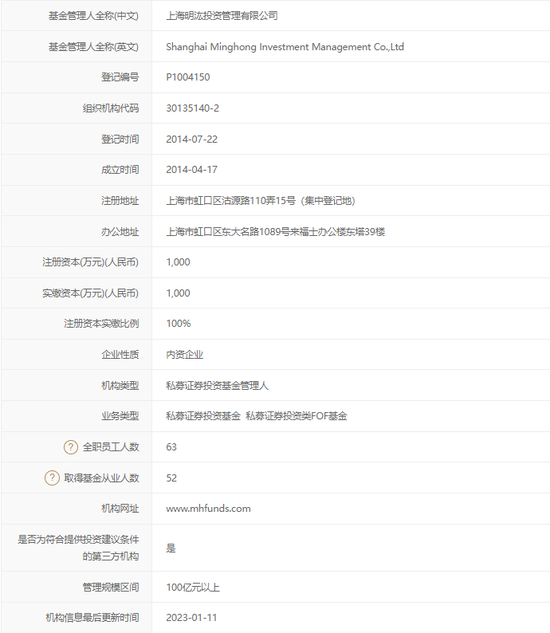Click the 机构网址 row label
This screenshot has height=633, width=550.
click(x=120, y=509)
